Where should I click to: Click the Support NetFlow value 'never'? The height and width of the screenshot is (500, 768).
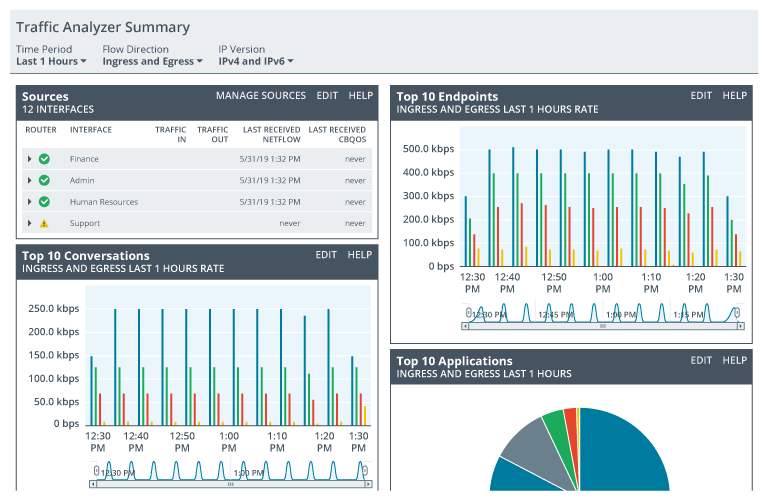290,223
